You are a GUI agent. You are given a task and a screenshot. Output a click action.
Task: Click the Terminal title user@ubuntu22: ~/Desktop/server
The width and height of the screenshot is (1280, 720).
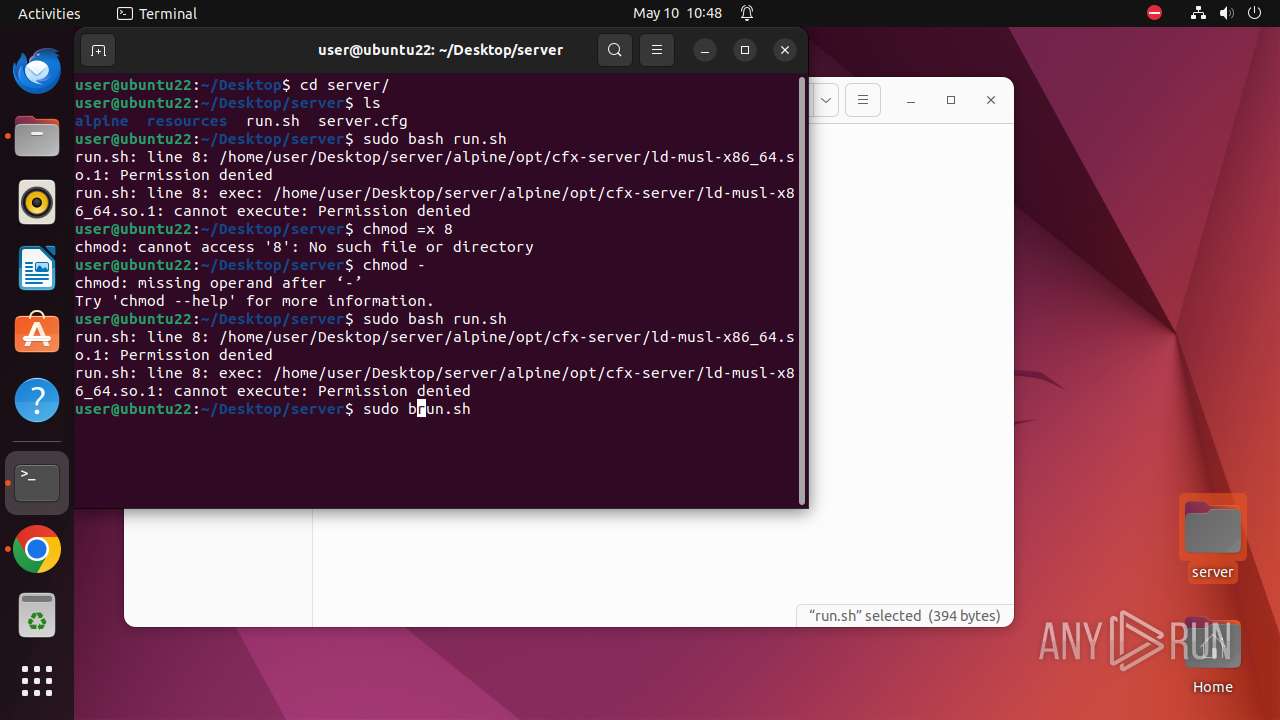(440, 50)
